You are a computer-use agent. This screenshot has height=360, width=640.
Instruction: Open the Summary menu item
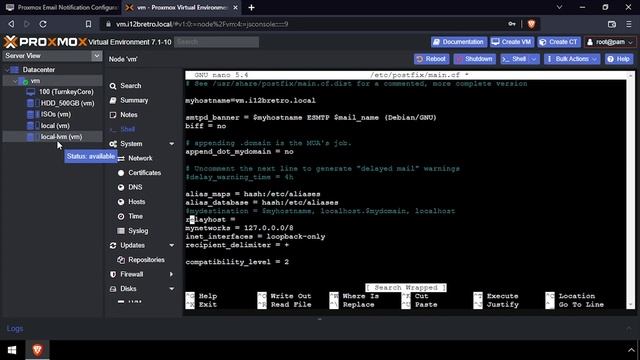134,100
